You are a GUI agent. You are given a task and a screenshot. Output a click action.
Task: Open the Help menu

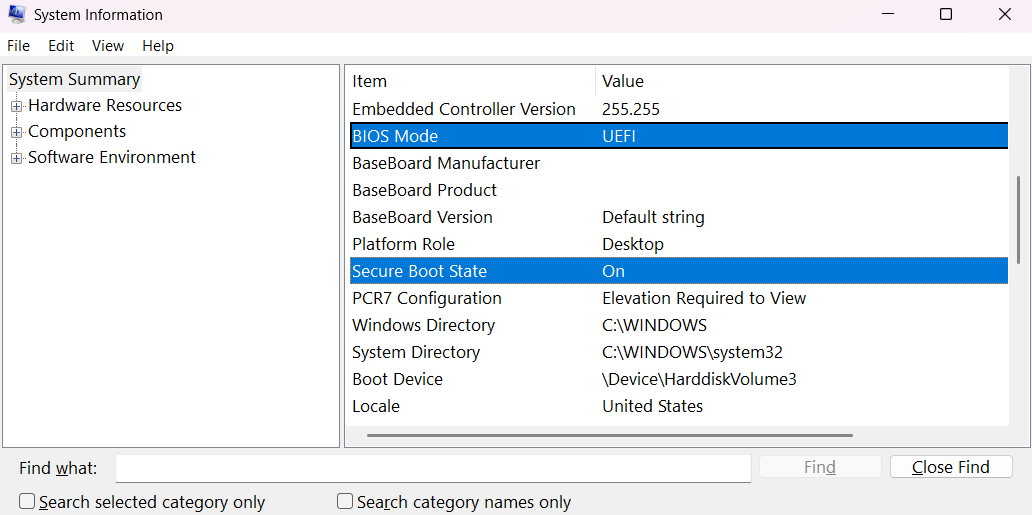[158, 46]
